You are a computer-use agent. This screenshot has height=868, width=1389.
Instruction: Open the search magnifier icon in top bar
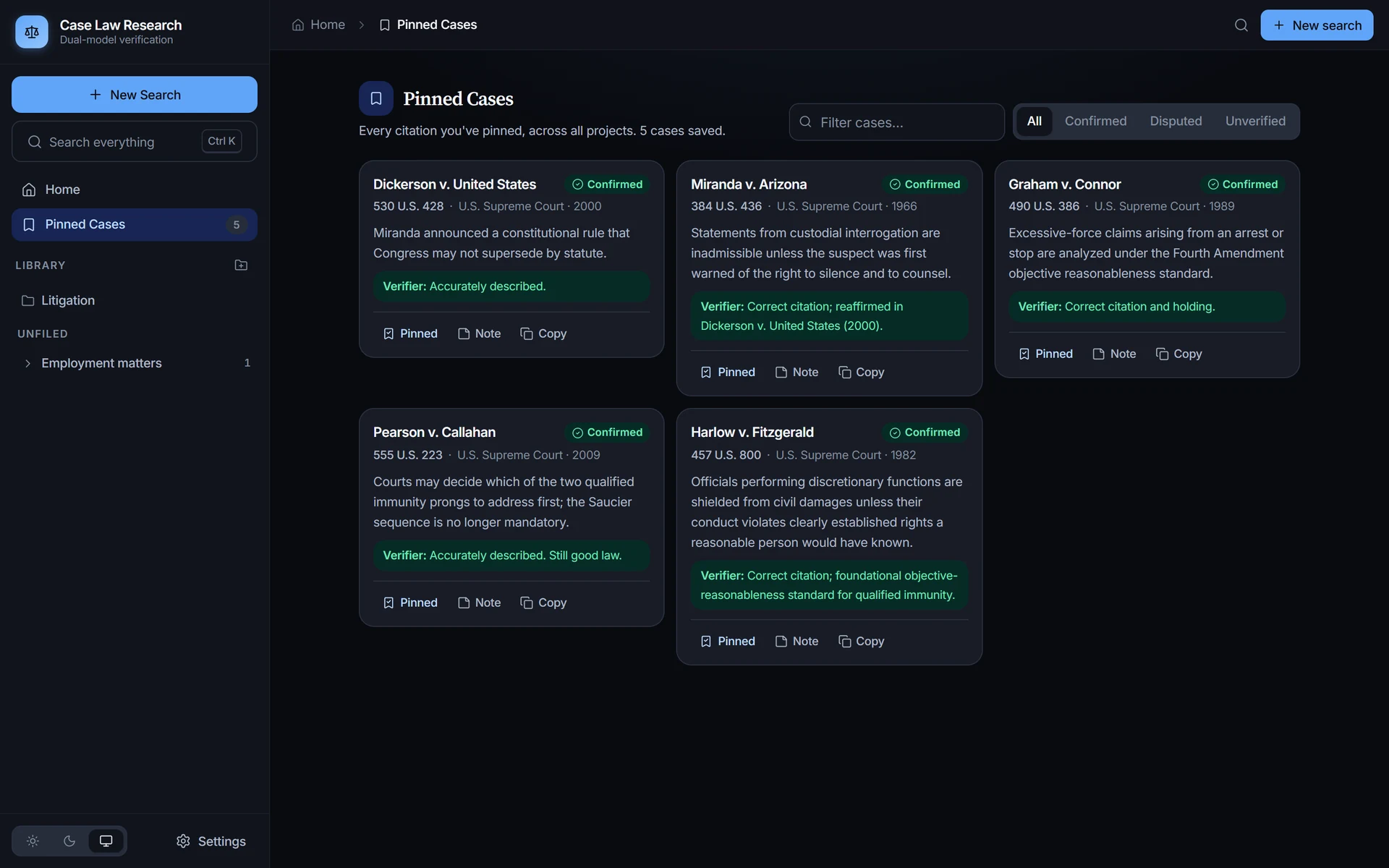(x=1241, y=25)
